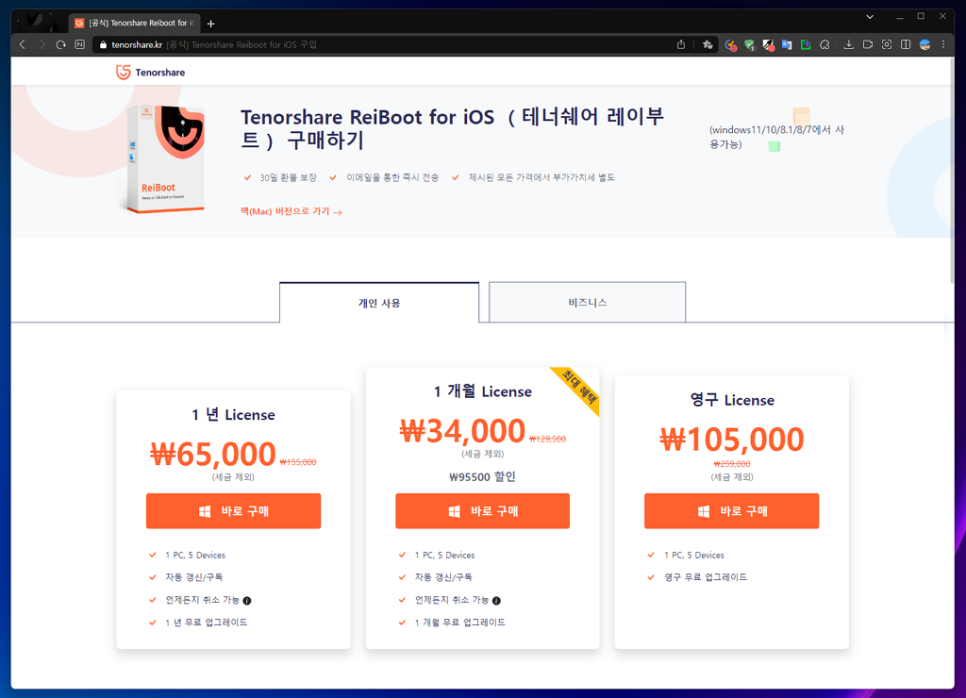Viewport: 966px width, 698px height.
Task: Open the browser three-dot menu
Action: (x=943, y=45)
